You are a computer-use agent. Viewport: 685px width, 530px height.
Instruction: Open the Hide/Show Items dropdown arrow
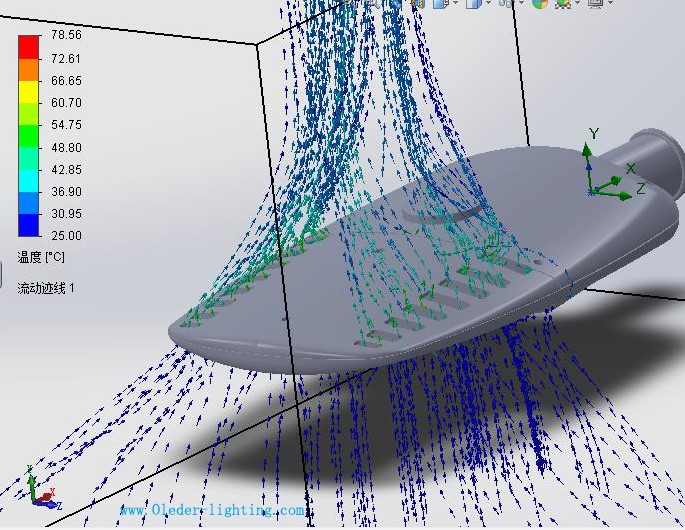(521, 3)
